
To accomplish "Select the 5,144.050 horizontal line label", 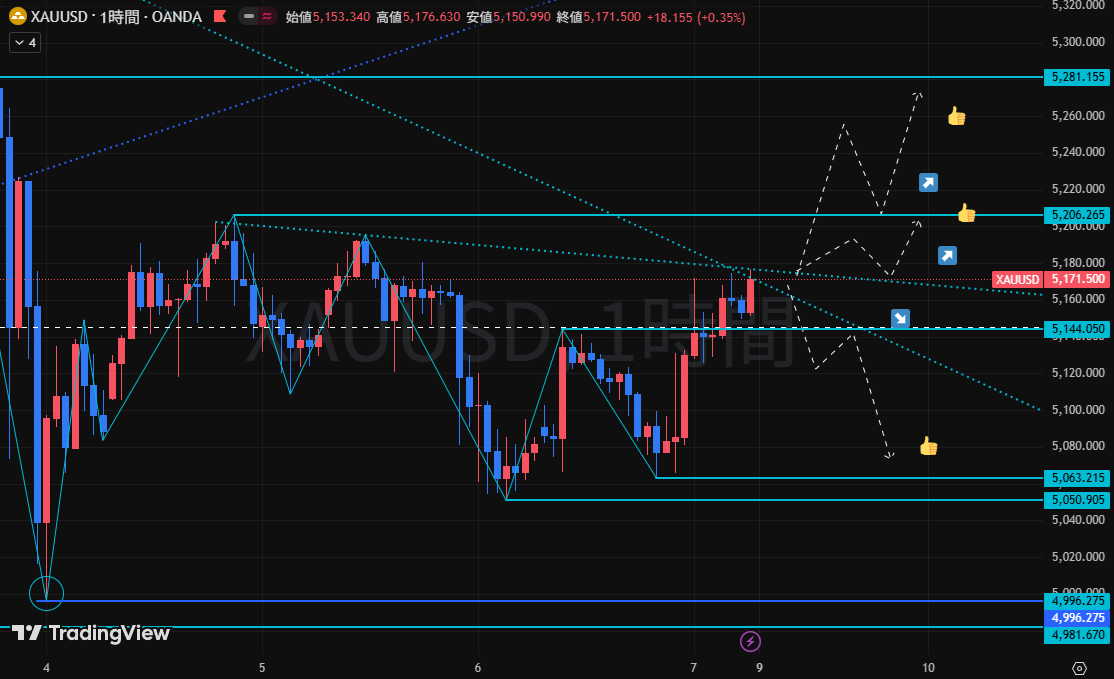I will 1076,329.
